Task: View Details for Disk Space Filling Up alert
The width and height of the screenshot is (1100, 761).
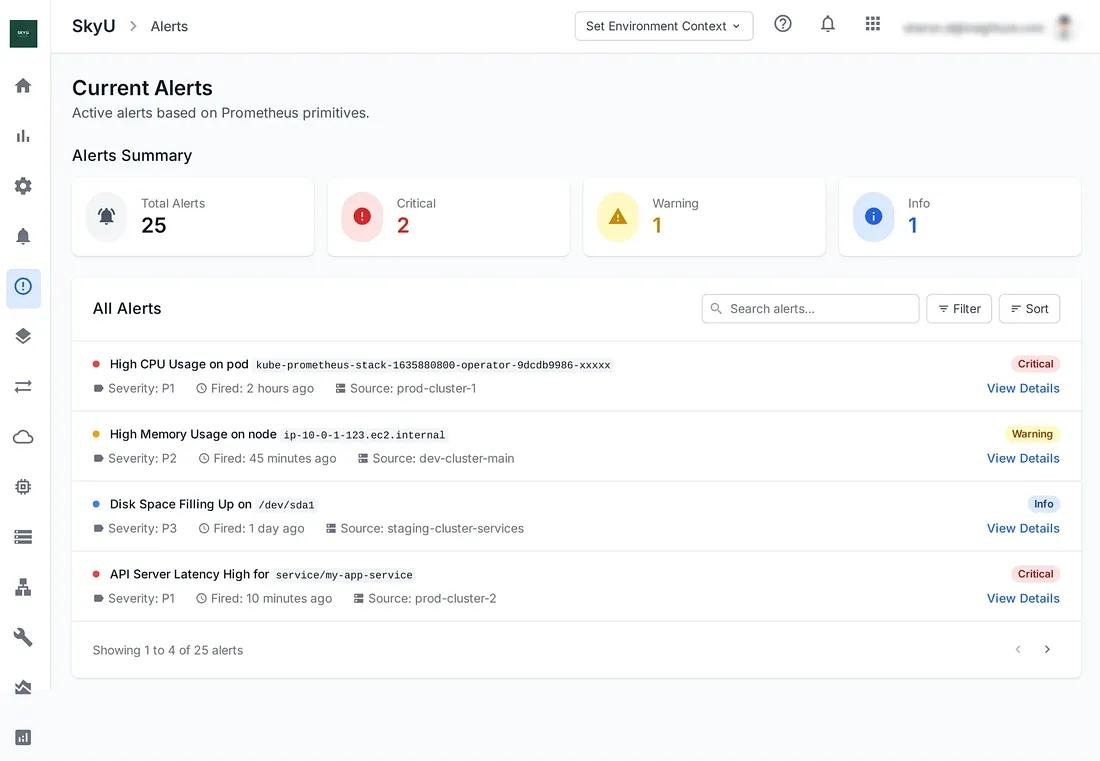Action: pos(1023,528)
